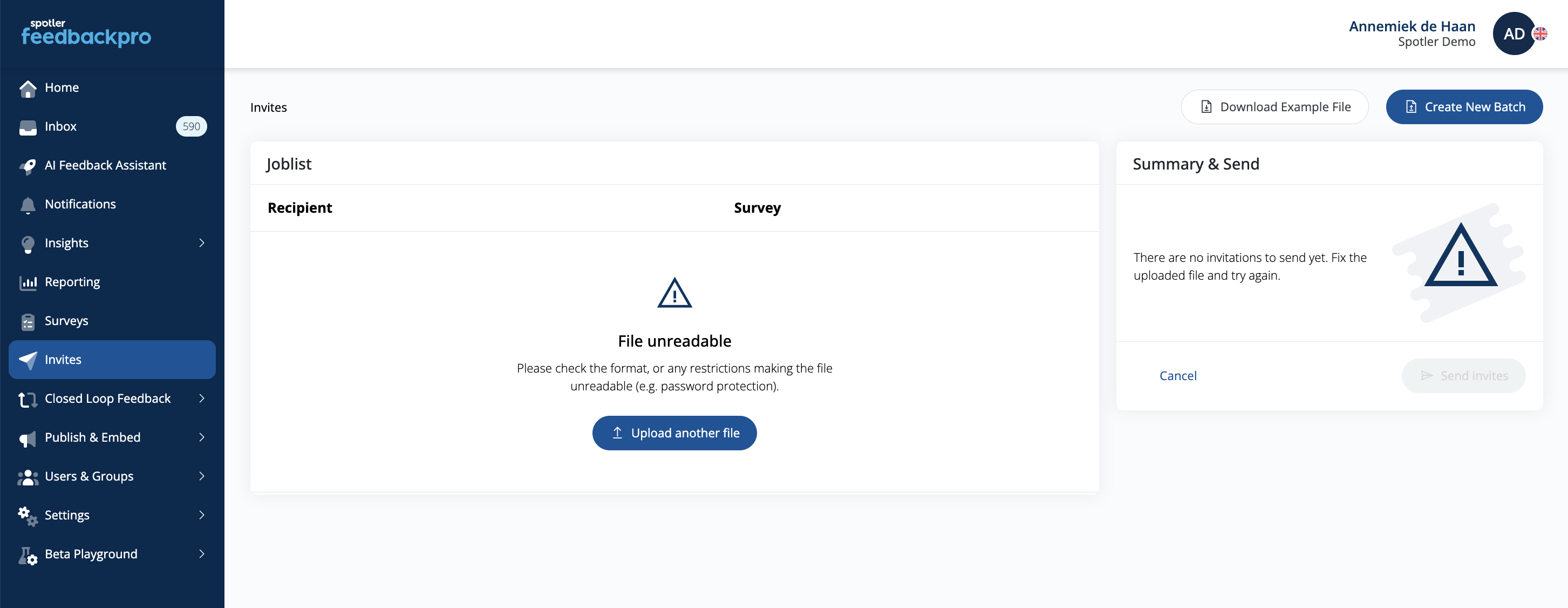Screen dimensions: 1568x608
Task: Open the Beta Playground menu item
Action: (x=112, y=555)
